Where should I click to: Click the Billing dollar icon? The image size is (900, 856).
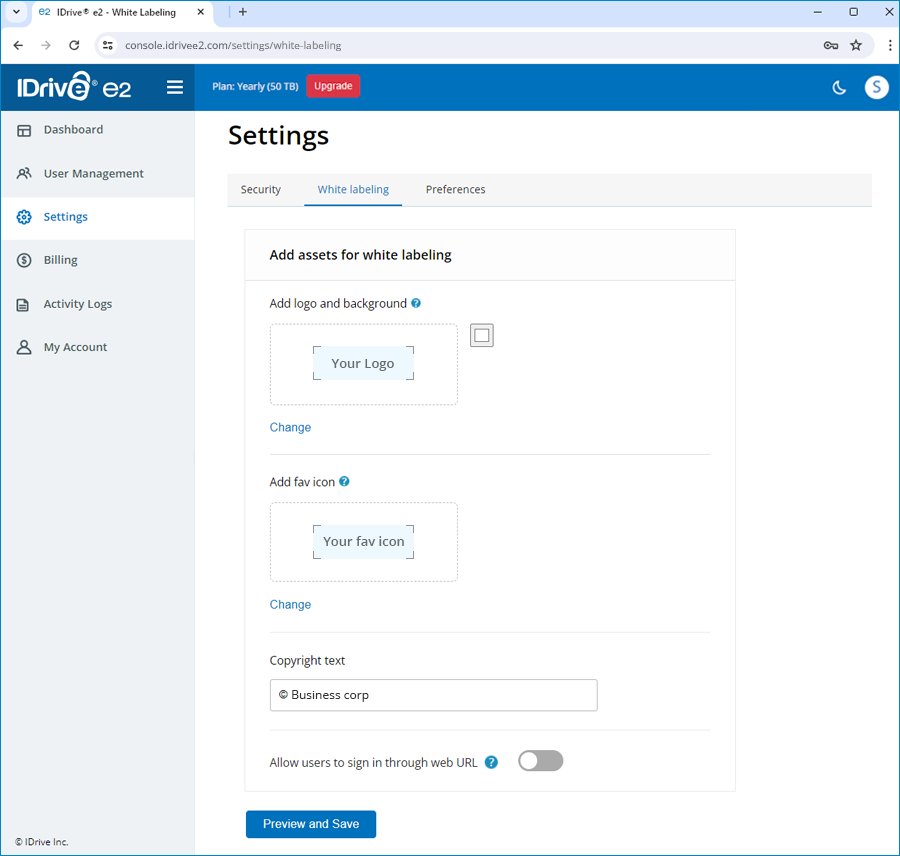point(24,260)
